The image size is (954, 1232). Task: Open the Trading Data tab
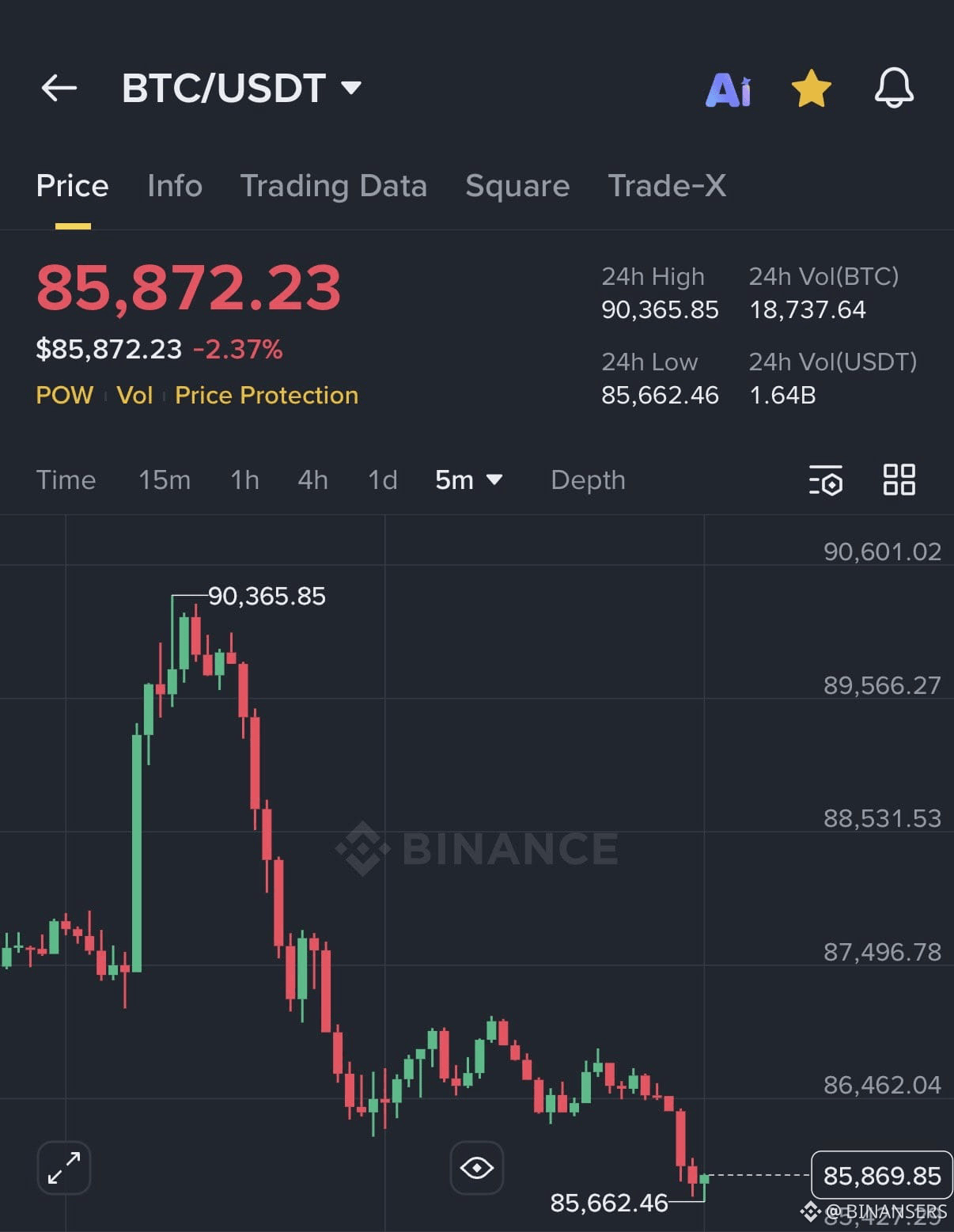tap(334, 186)
